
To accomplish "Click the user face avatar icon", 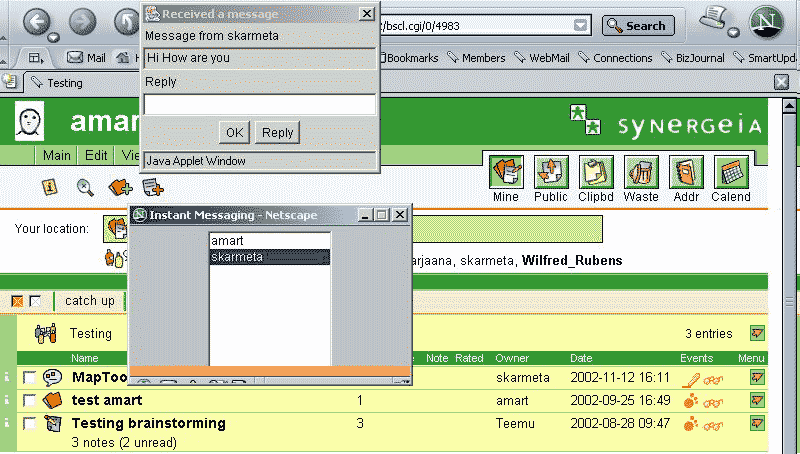I will coord(29,121).
